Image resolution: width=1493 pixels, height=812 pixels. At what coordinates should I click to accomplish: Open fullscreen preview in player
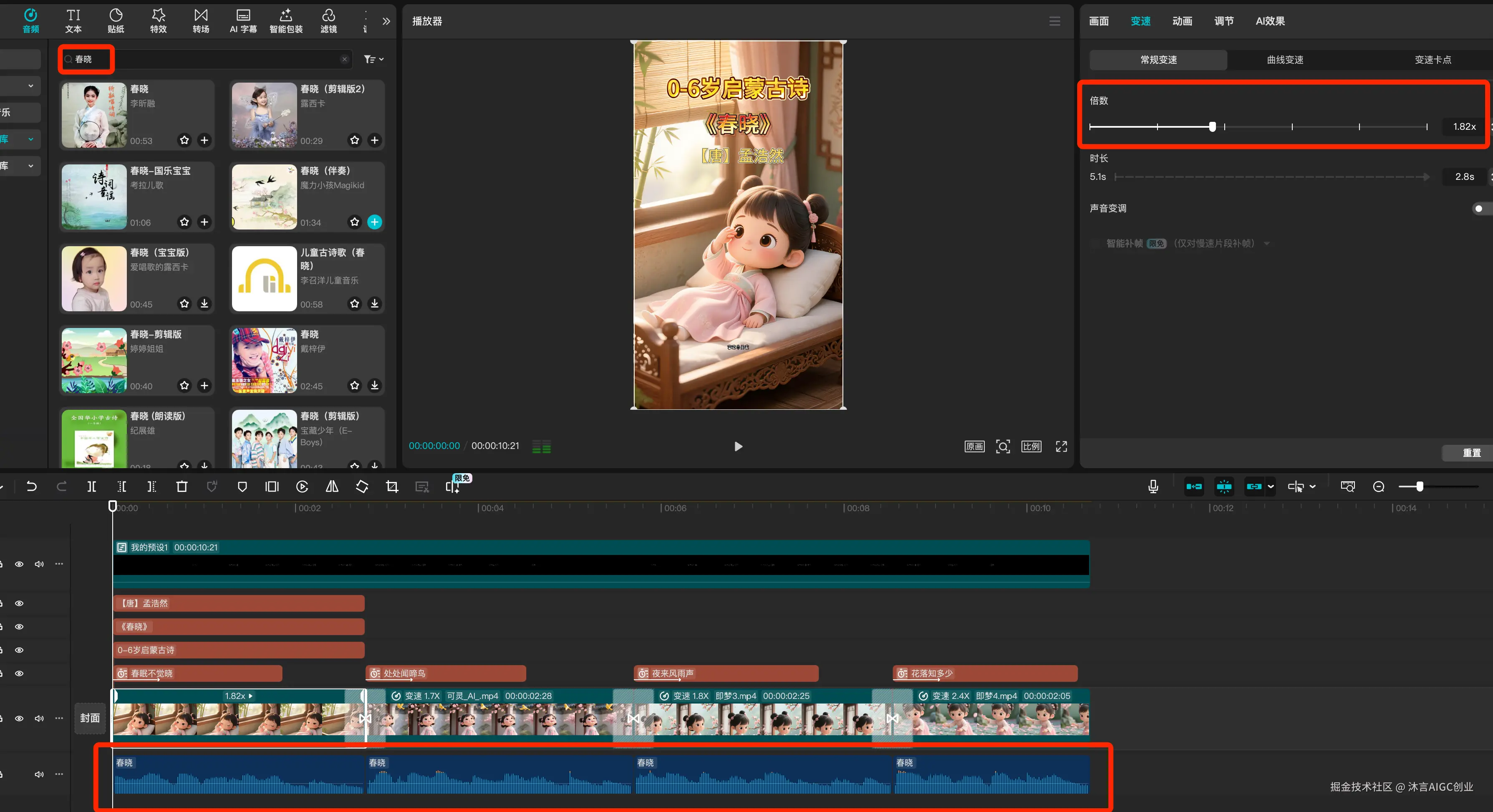(1061, 446)
